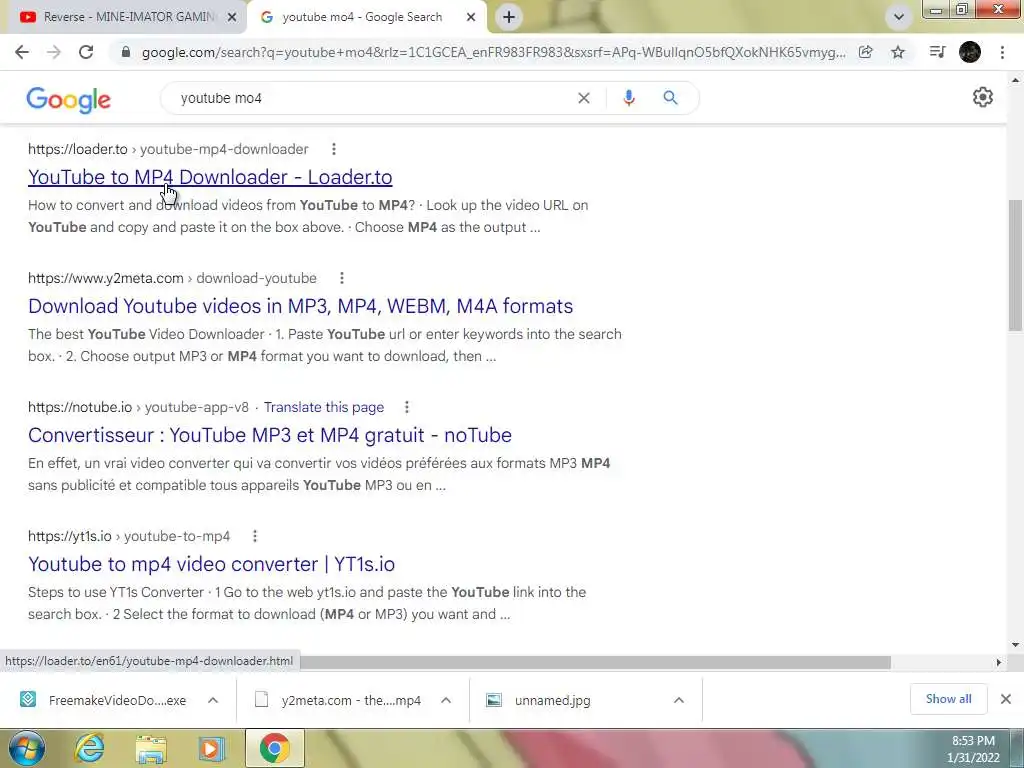Click https://notube.io result URL text

pos(80,407)
